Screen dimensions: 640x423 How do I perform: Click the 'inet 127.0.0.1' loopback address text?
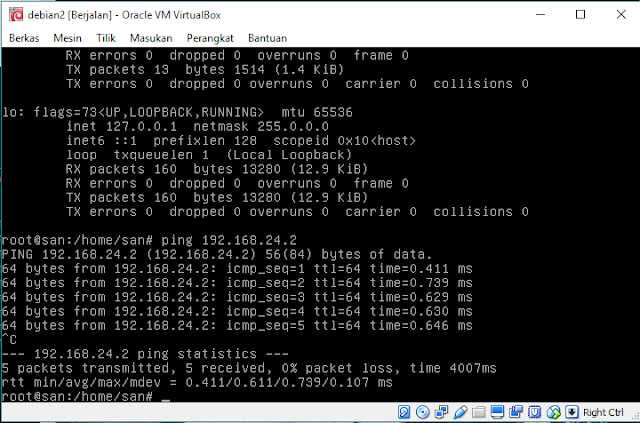(121, 127)
